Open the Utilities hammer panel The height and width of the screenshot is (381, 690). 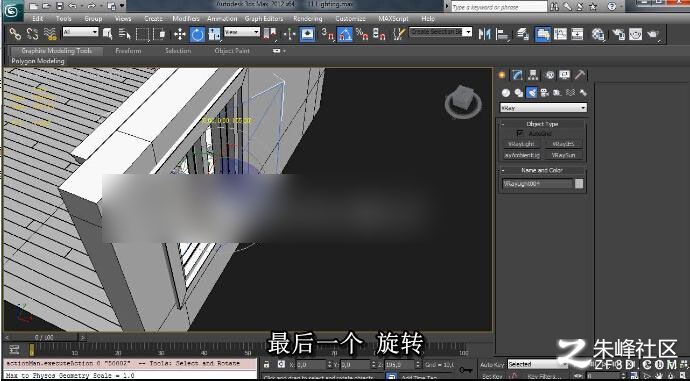pos(580,75)
